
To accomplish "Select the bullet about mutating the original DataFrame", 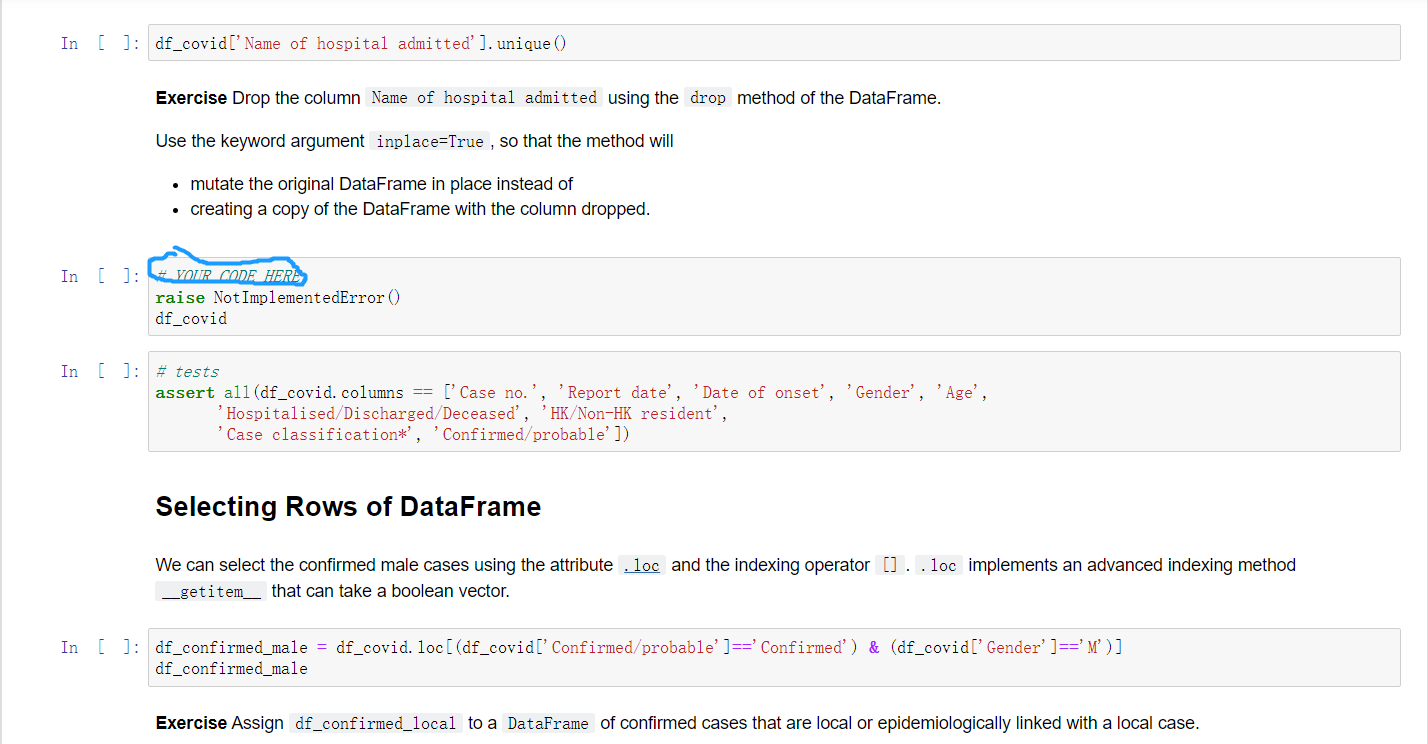I will click(x=380, y=183).
